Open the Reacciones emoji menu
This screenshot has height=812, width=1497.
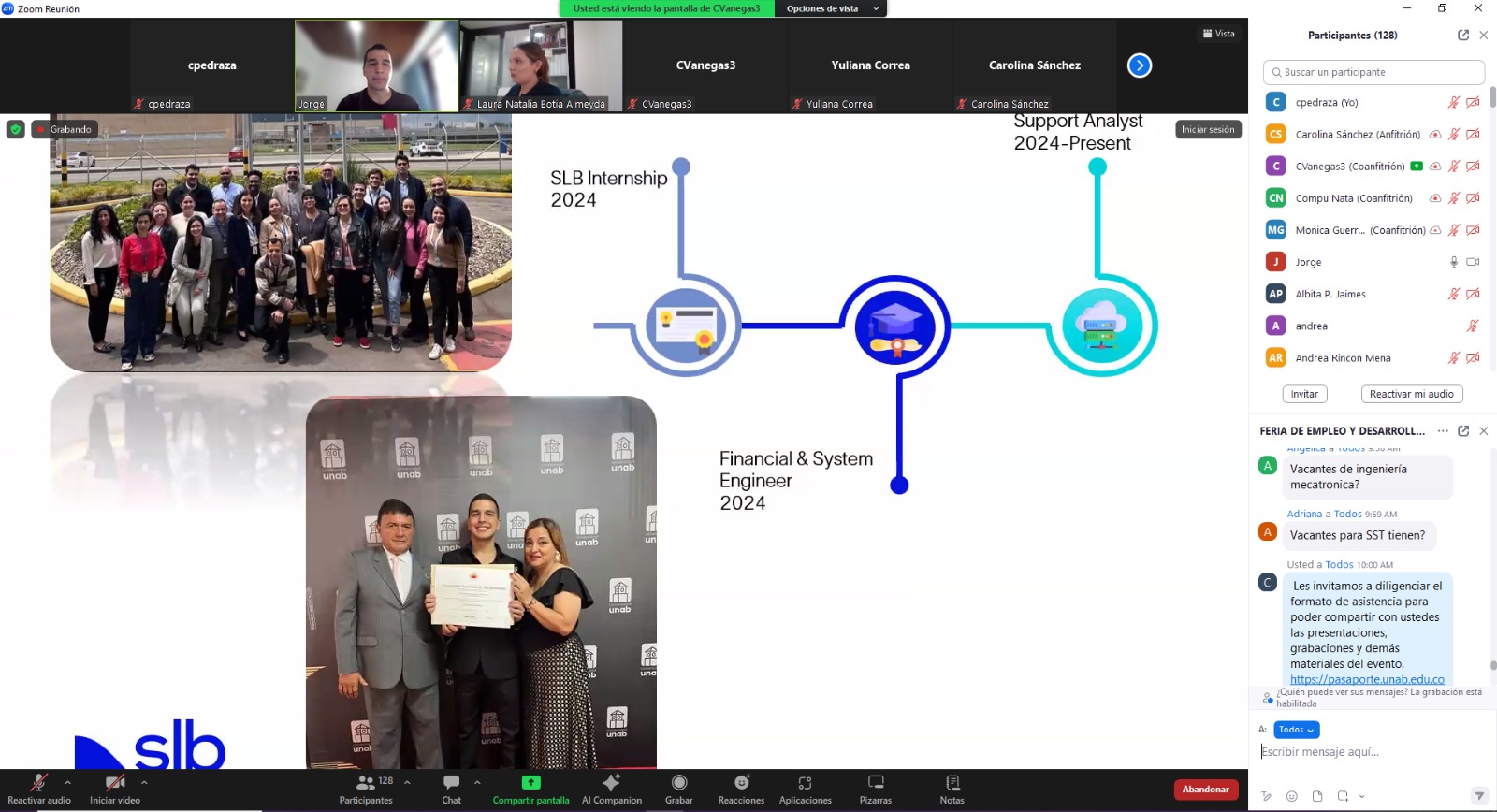pyautogui.click(x=741, y=788)
